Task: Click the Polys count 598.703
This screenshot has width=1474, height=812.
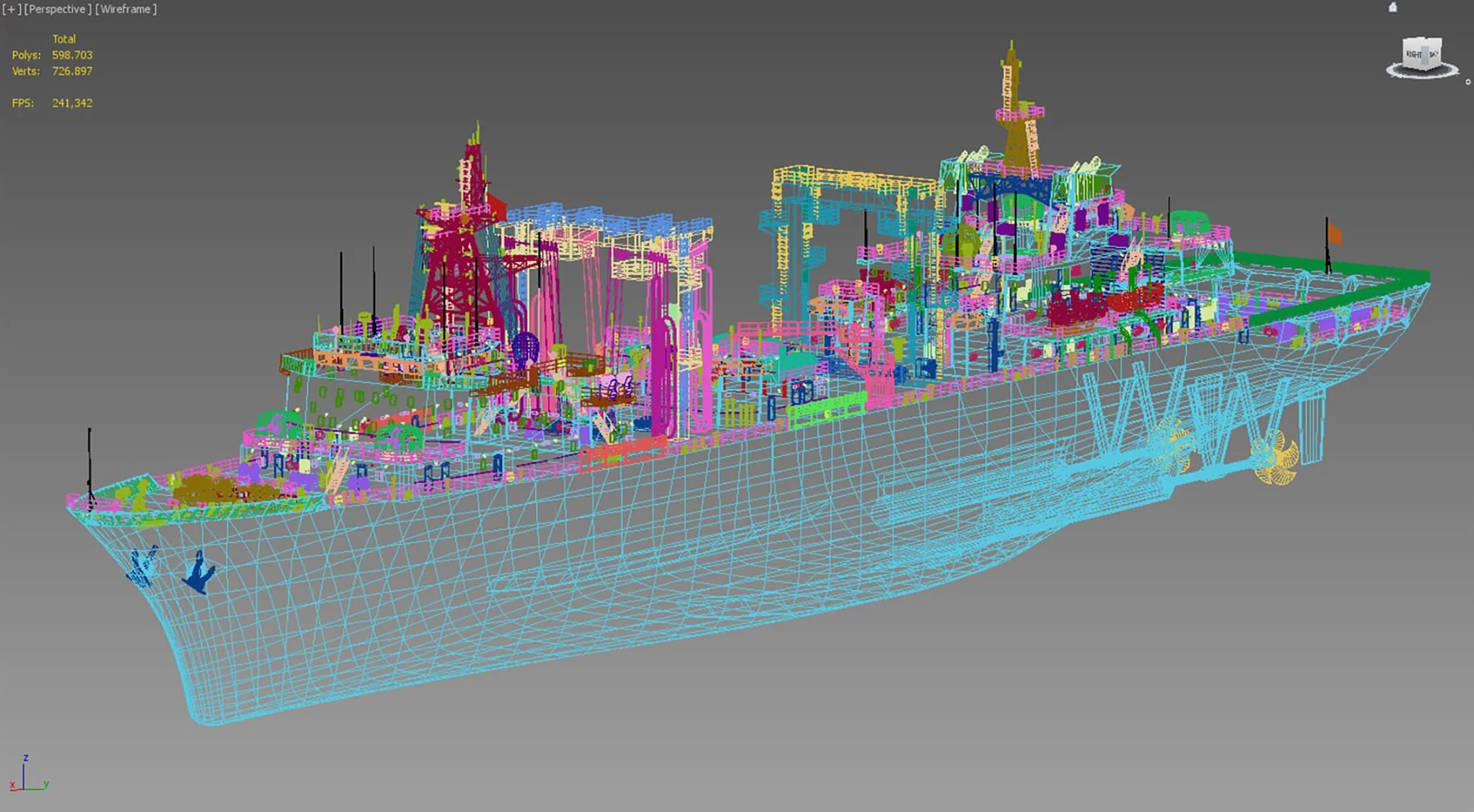Action: coord(72,55)
